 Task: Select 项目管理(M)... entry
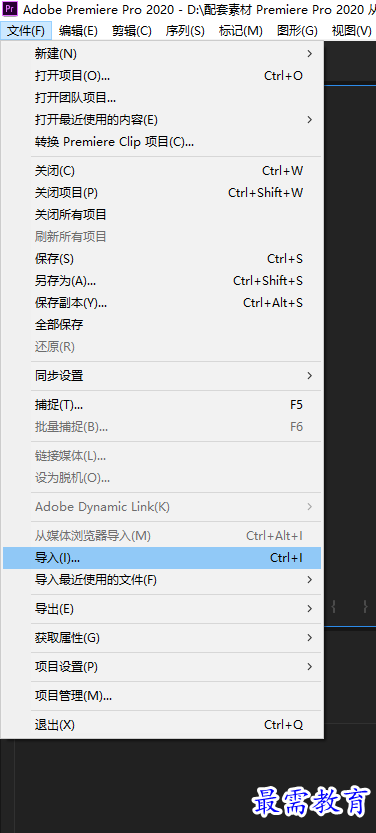point(162,696)
